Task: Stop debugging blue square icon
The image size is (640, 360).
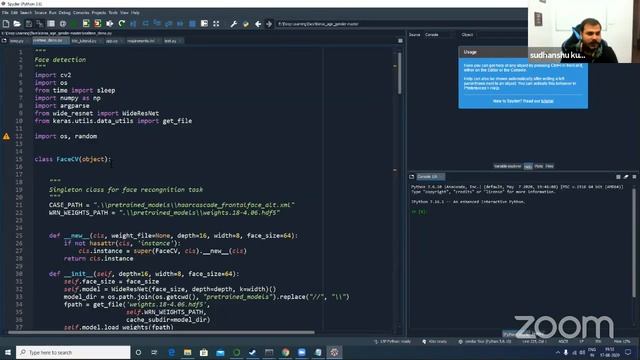Action: coord(192,24)
